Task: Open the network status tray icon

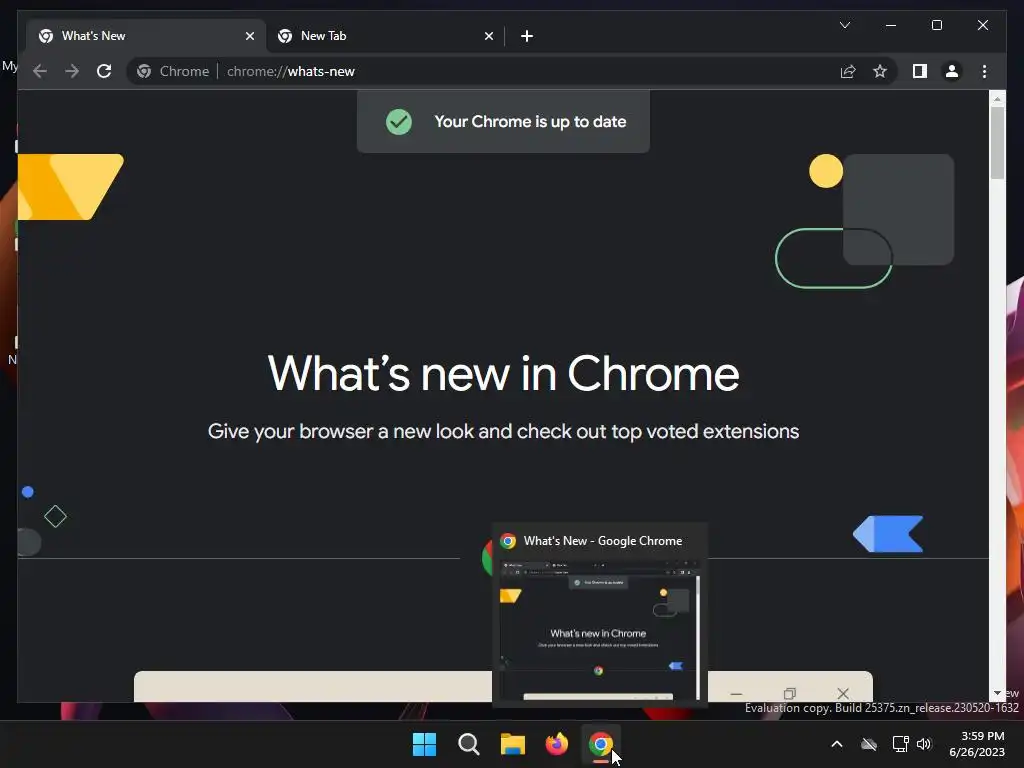Action: [x=901, y=744]
